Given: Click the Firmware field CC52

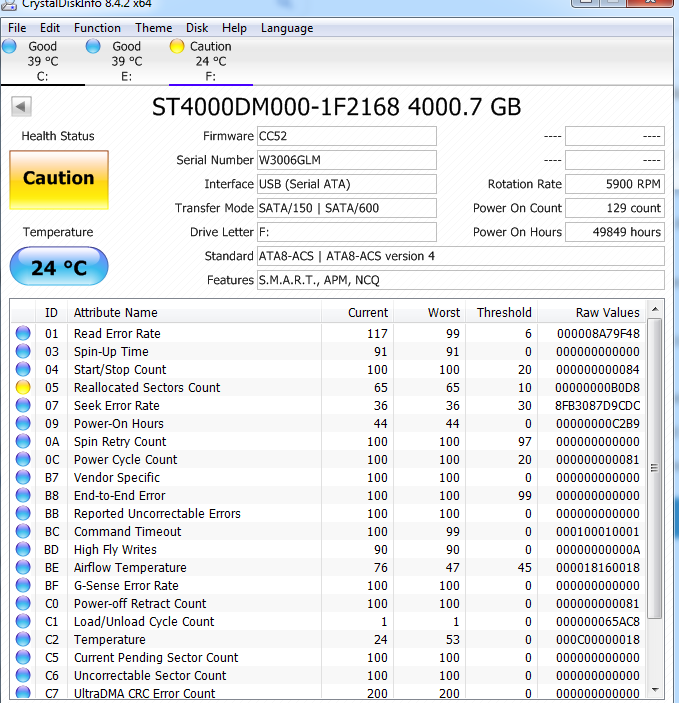Looking at the screenshot, I should click(x=346, y=136).
